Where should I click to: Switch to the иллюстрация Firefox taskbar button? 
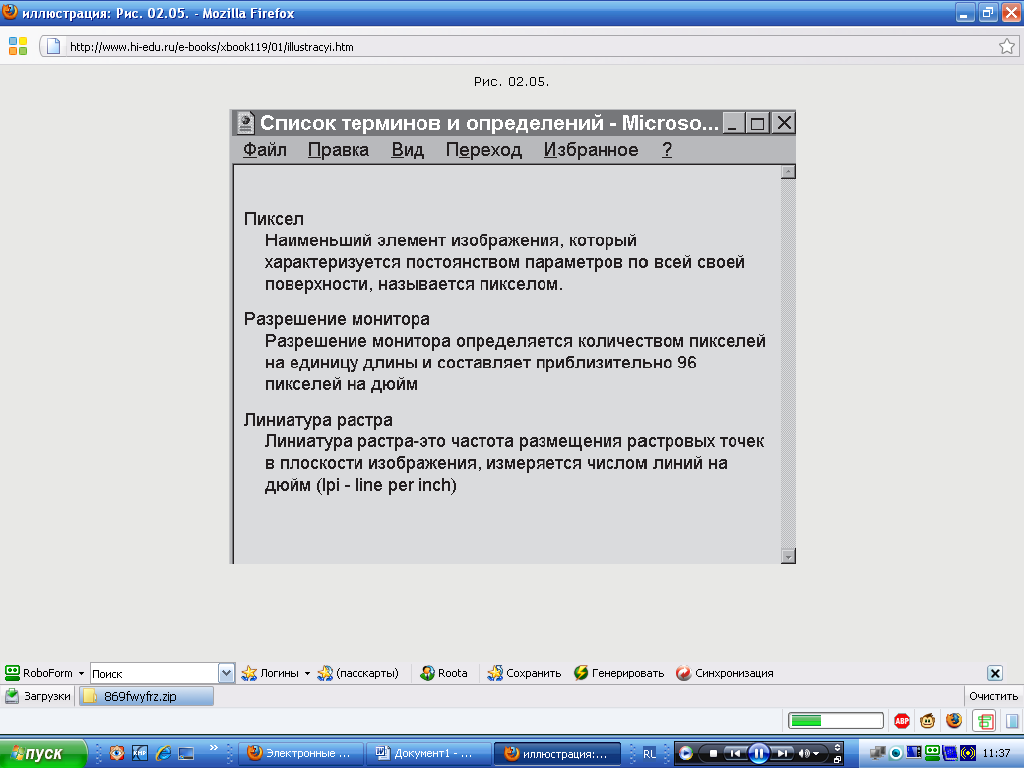pyautogui.click(x=556, y=754)
